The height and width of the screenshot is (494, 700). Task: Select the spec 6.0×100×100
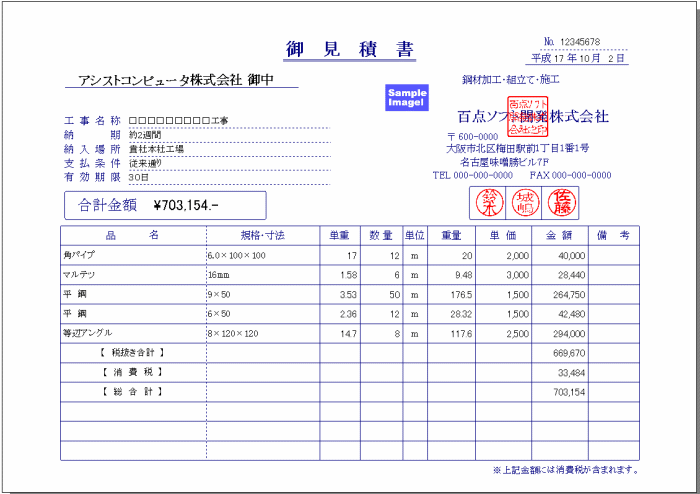click(236, 256)
